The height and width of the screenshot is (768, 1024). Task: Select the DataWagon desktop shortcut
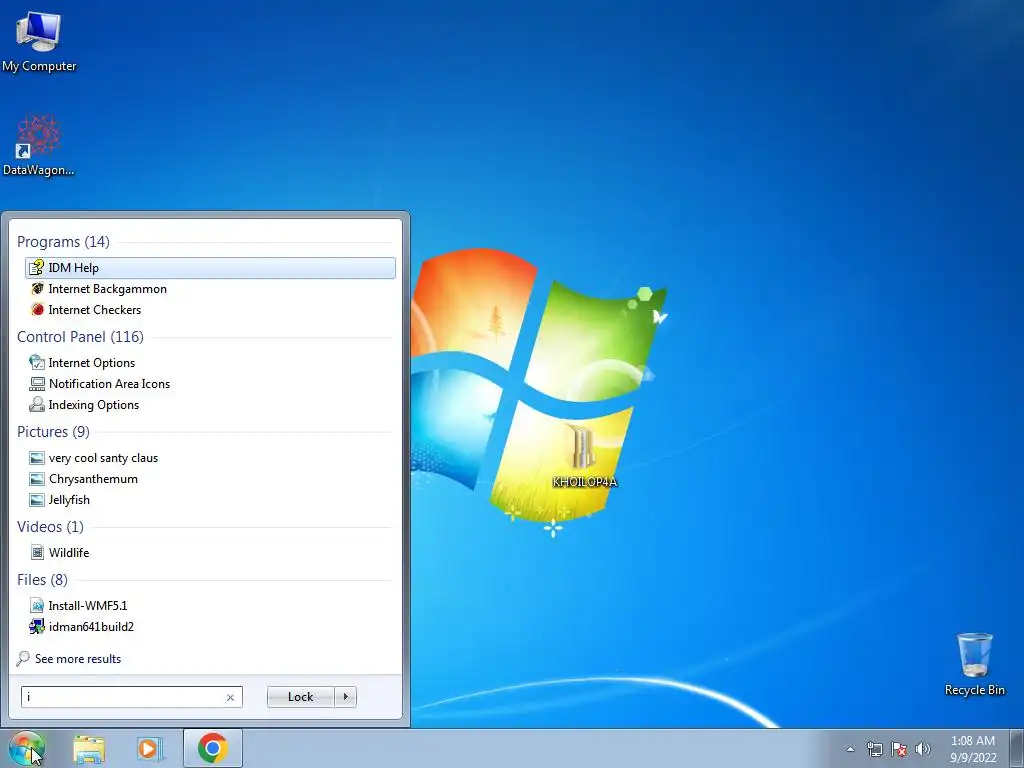[39, 145]
